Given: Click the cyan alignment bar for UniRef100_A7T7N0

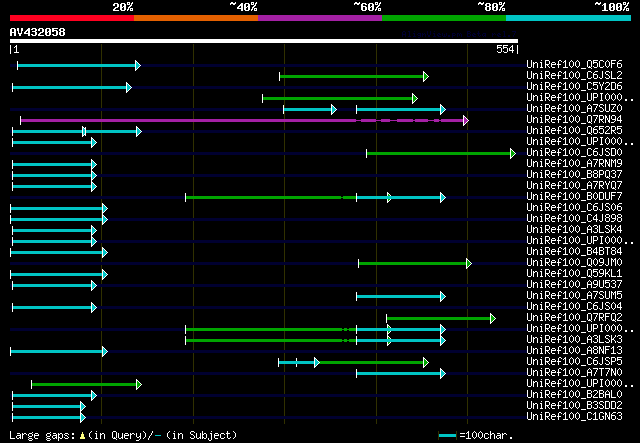Looking at the screenshot, I should point(401,374).
